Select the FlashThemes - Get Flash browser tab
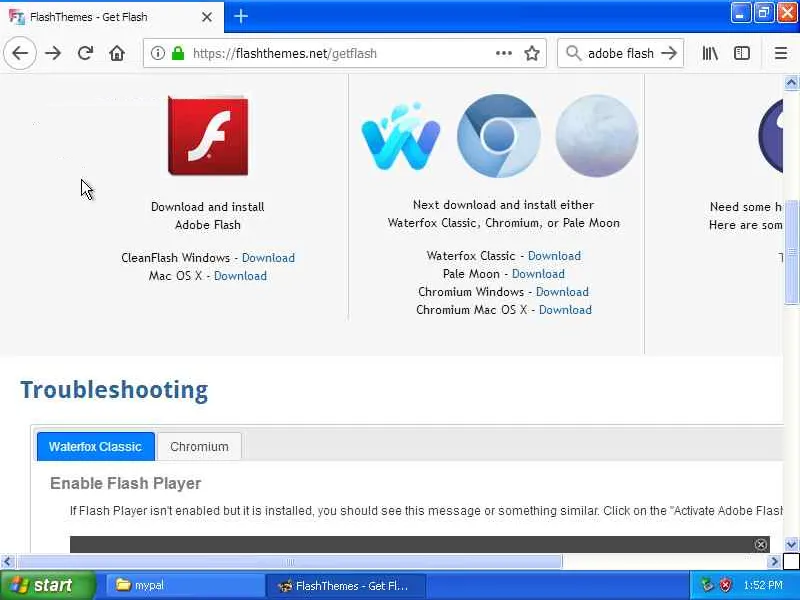Screen dimensions: 800x600 pos(112,17)
